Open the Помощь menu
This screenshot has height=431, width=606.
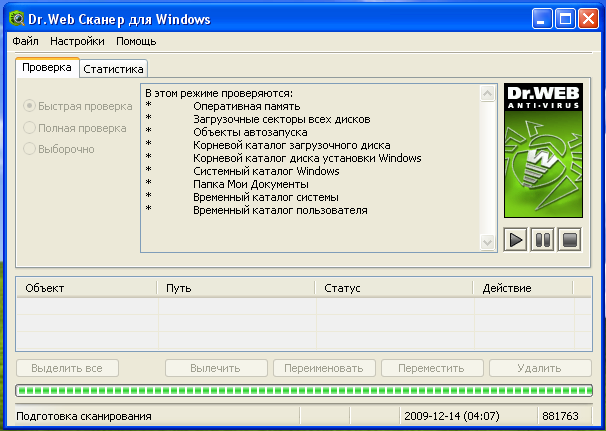pos(136,41)
